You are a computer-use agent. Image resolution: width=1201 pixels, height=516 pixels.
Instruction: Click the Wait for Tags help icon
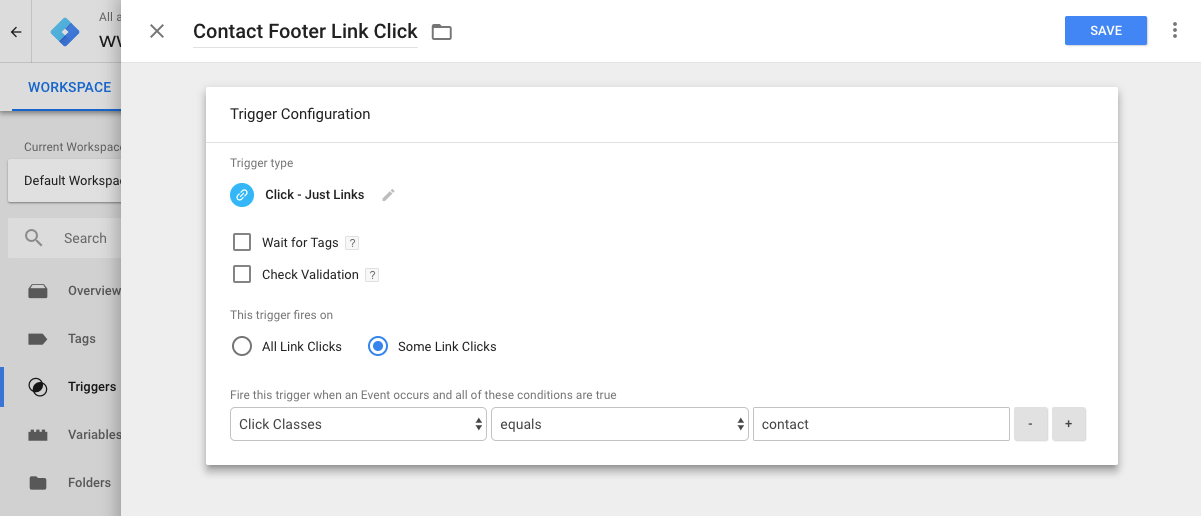[x=352, y=243]
